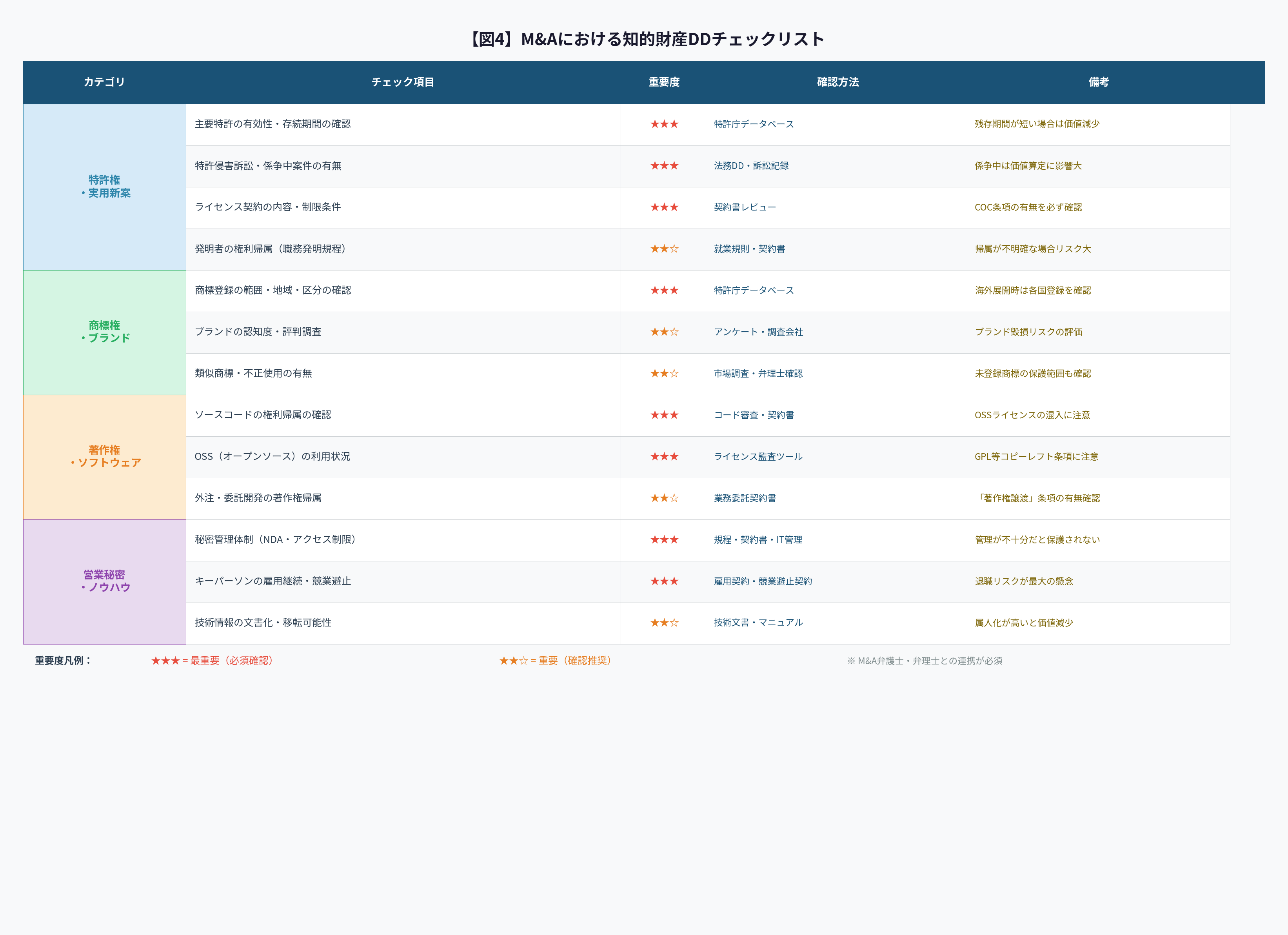Click star rating in 技術情報の文書化 row
1288x935 pixels.
(x=665, y=622)
